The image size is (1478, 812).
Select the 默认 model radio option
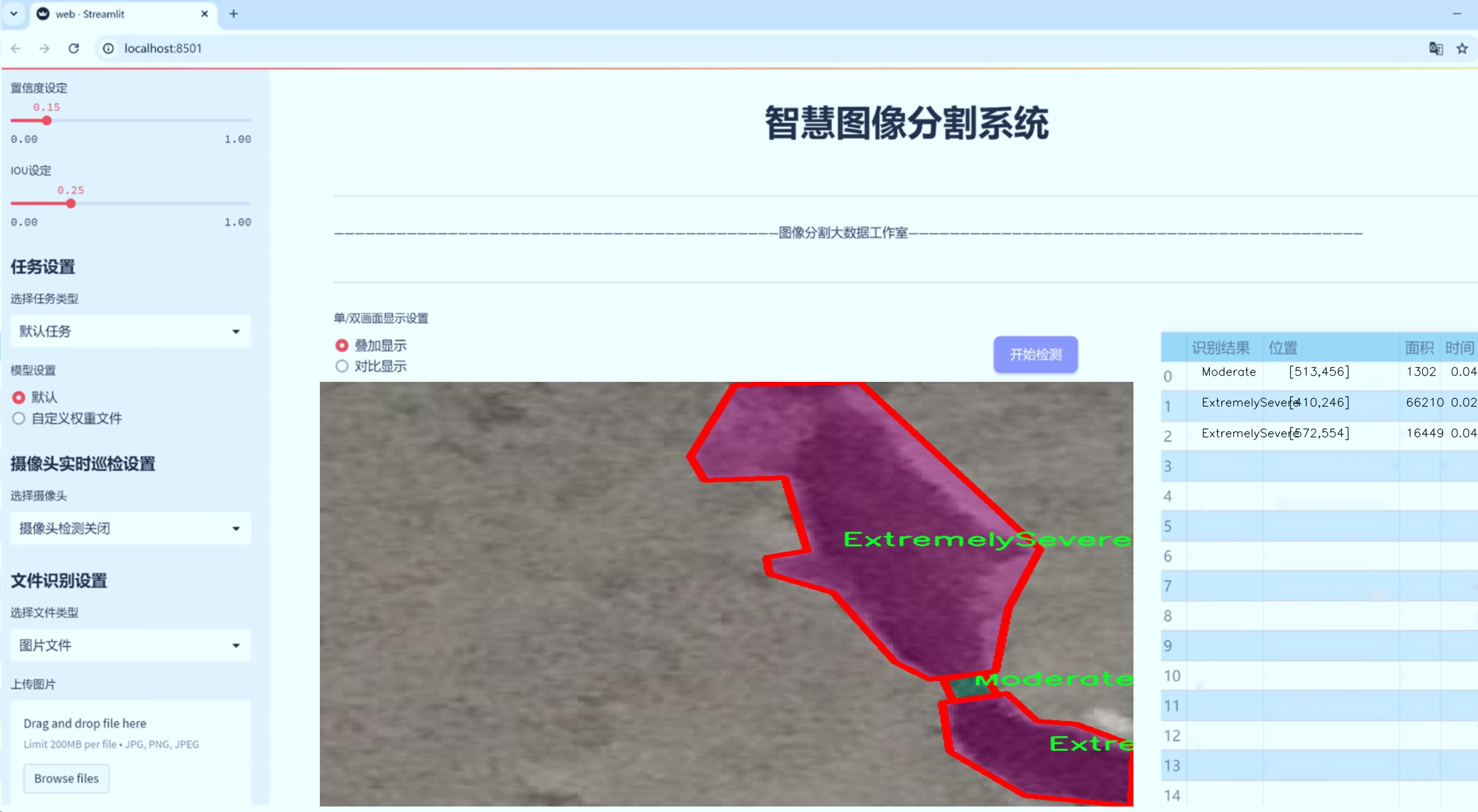19,397
